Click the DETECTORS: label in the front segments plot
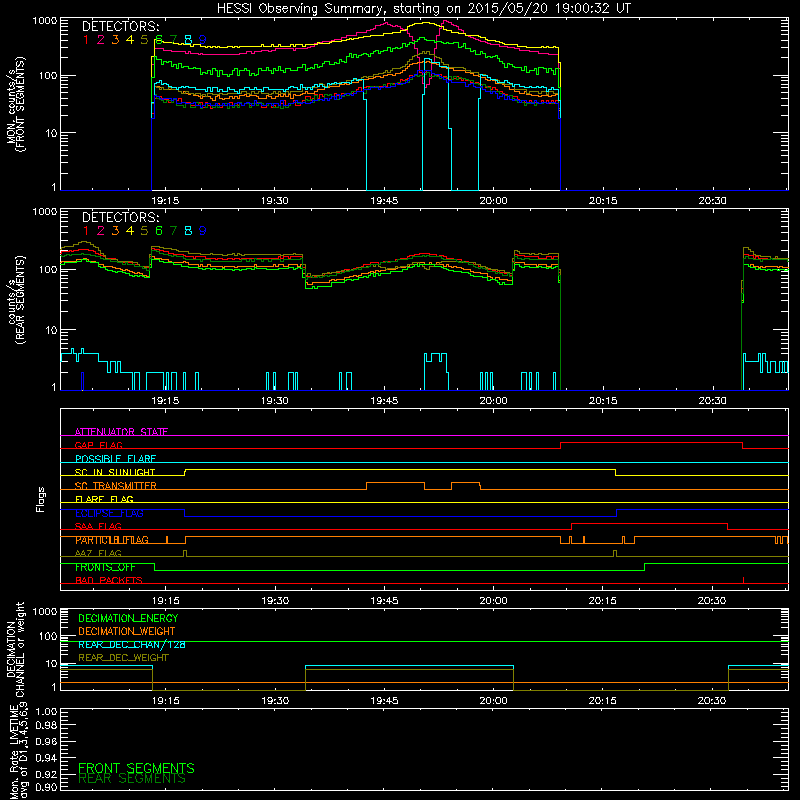 [x=120, y=26]
